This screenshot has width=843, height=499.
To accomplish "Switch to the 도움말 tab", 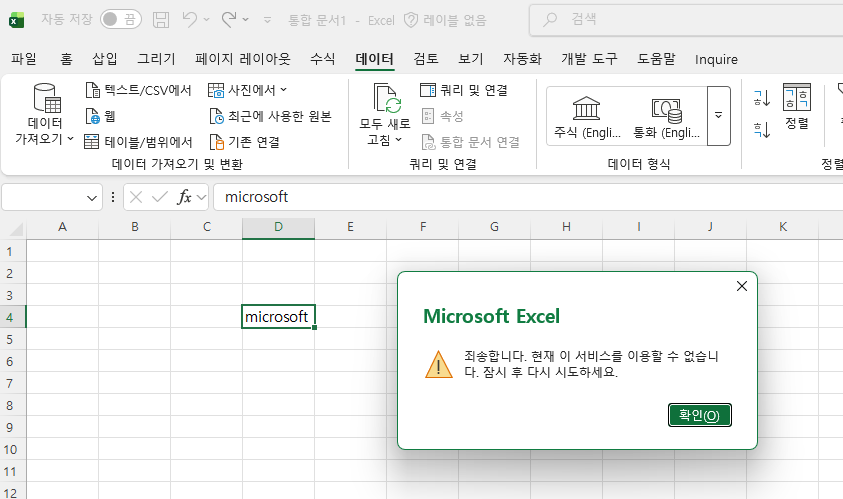I will pos(656,59).
